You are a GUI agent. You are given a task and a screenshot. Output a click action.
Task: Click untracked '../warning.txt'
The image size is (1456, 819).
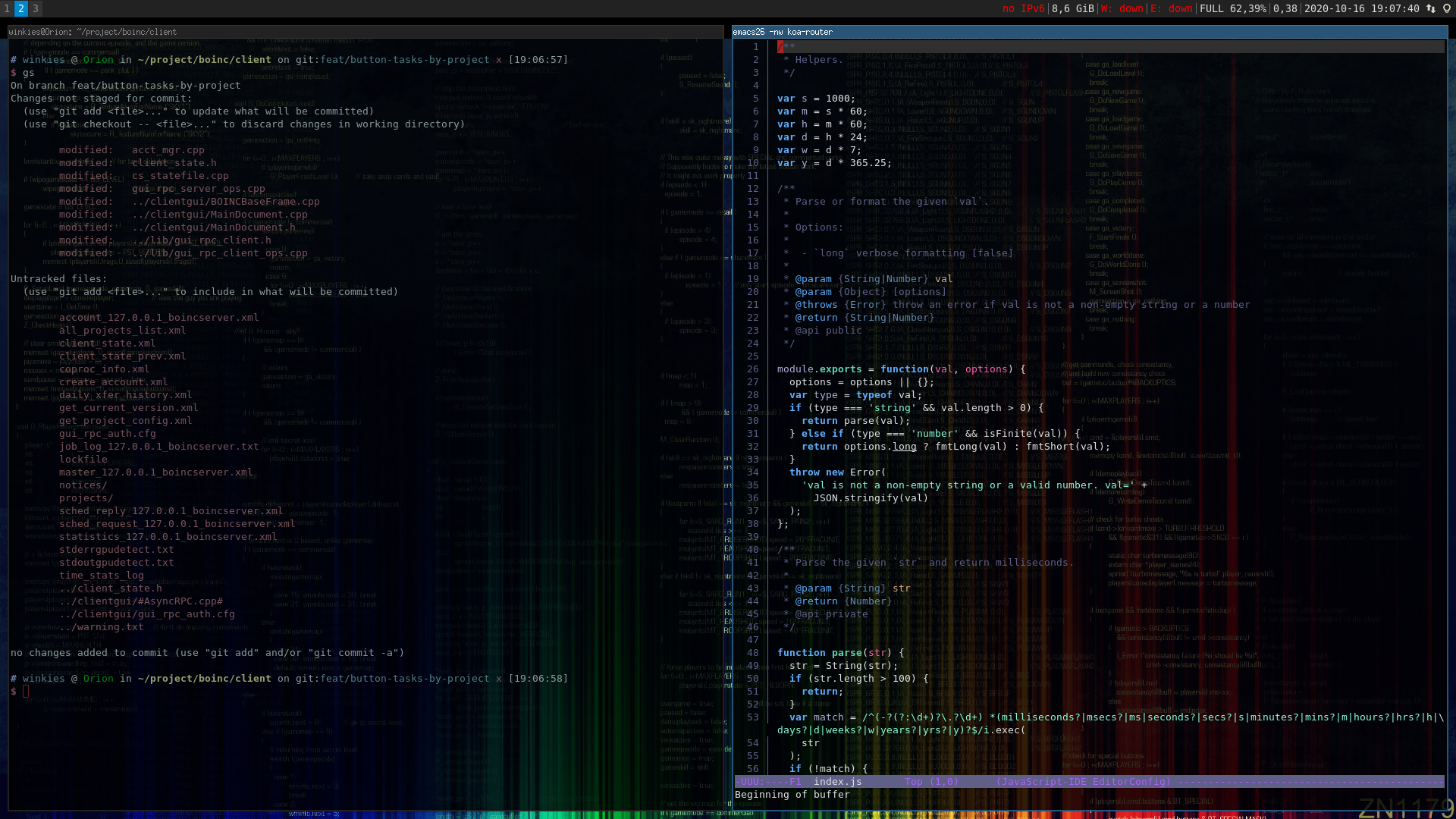coord(102,627)
